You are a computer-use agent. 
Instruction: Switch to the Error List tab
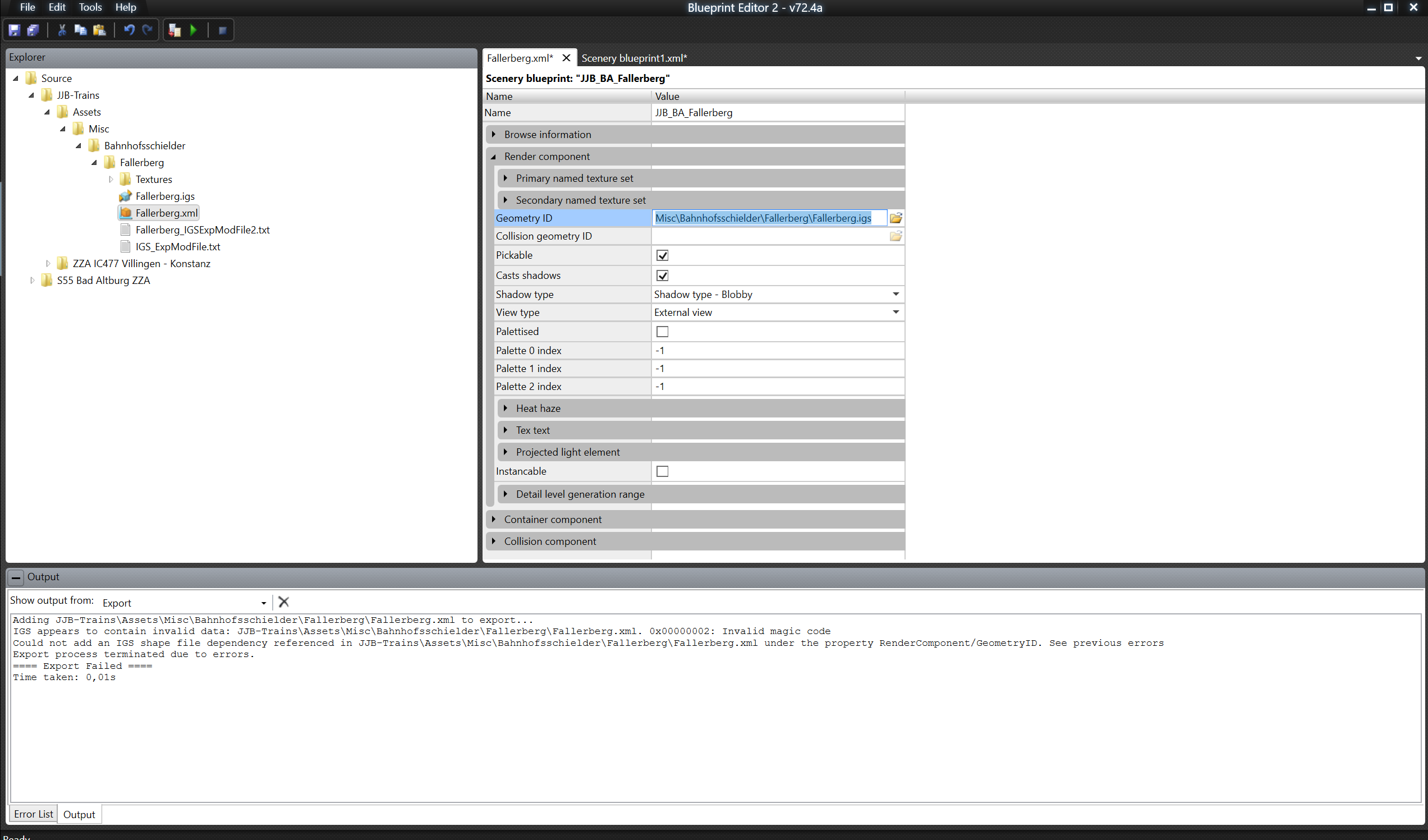pos(33,814)
